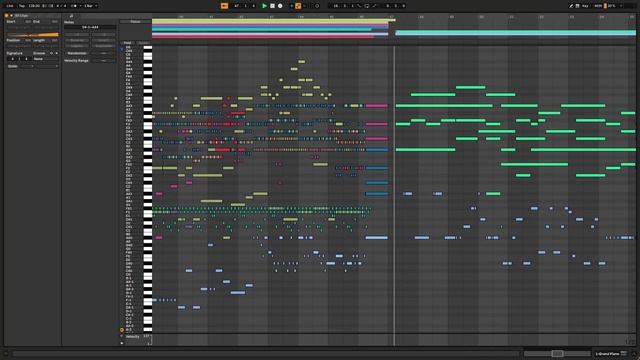Toggle the Punch-In switch
Viewport: 640px width, 360px height.
tap(359, 6)
